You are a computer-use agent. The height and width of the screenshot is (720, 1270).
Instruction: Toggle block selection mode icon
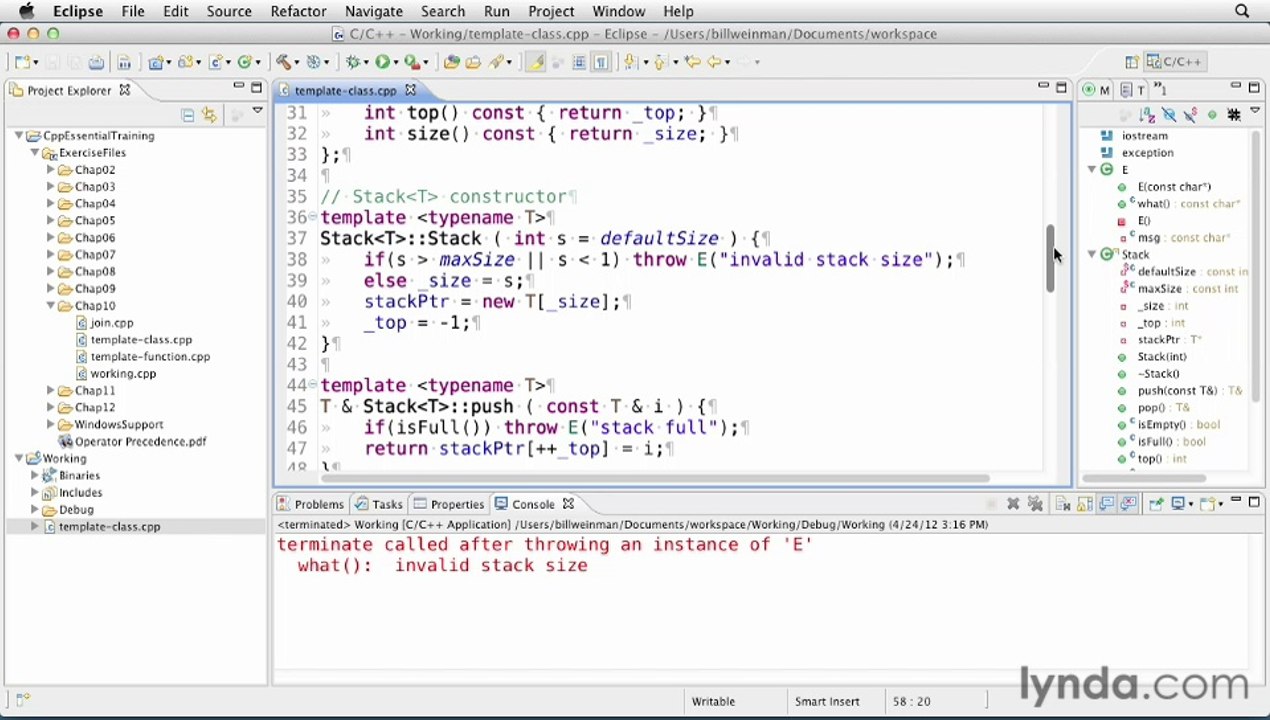(x=579, y=62)
